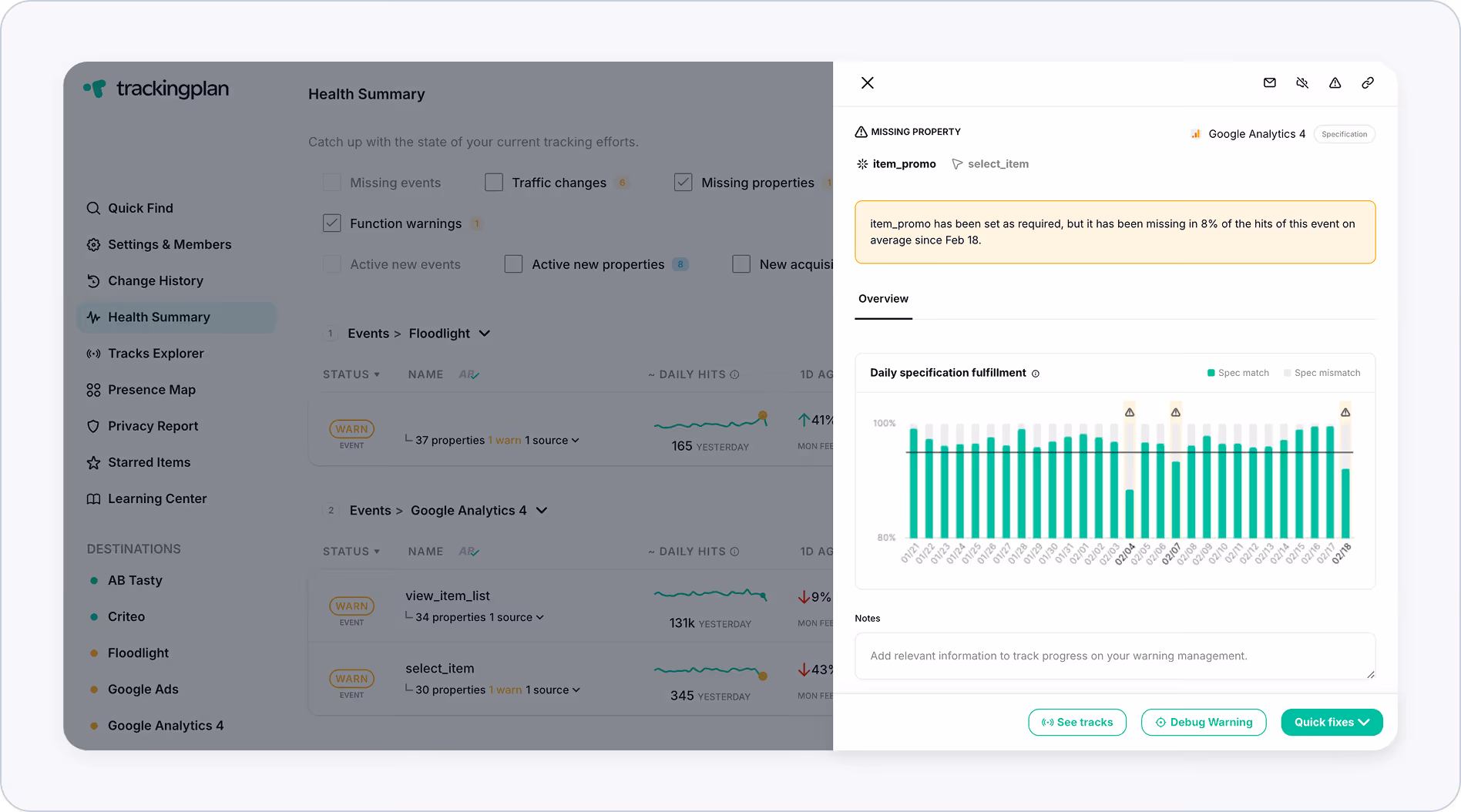Click the select_item event cursor icon
This screenshot has width=1461, height=812.
coord(957,164)
